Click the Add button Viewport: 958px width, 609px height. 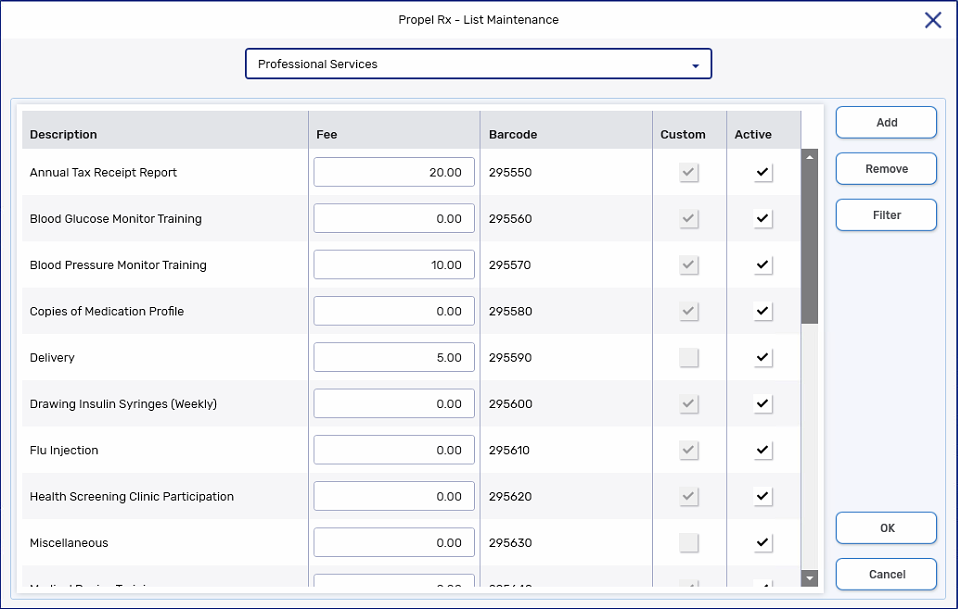pos(886,122)
